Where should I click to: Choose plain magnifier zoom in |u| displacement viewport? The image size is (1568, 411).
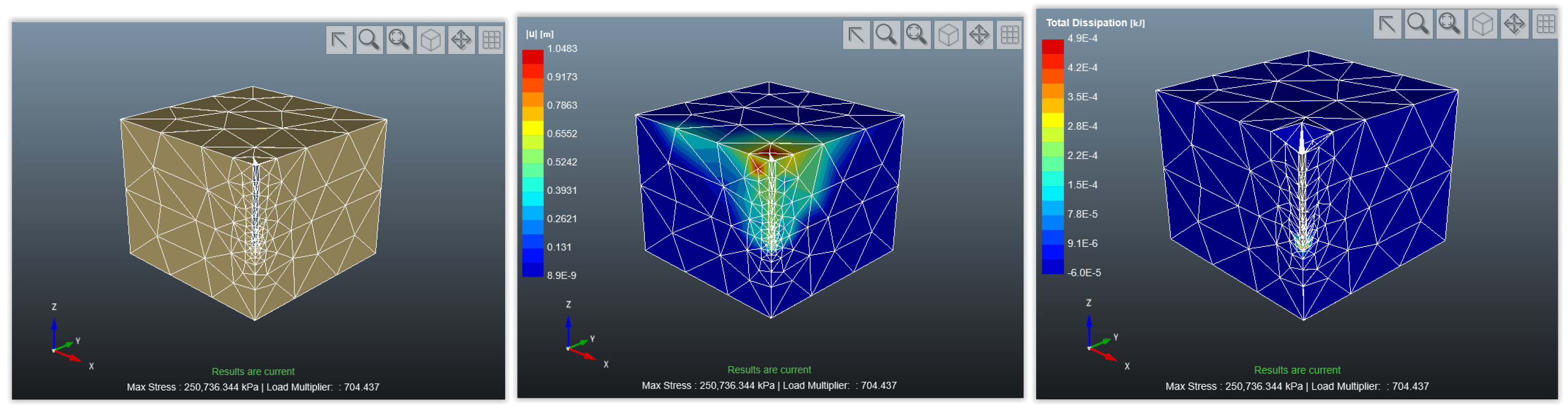(x=886, y=36)
